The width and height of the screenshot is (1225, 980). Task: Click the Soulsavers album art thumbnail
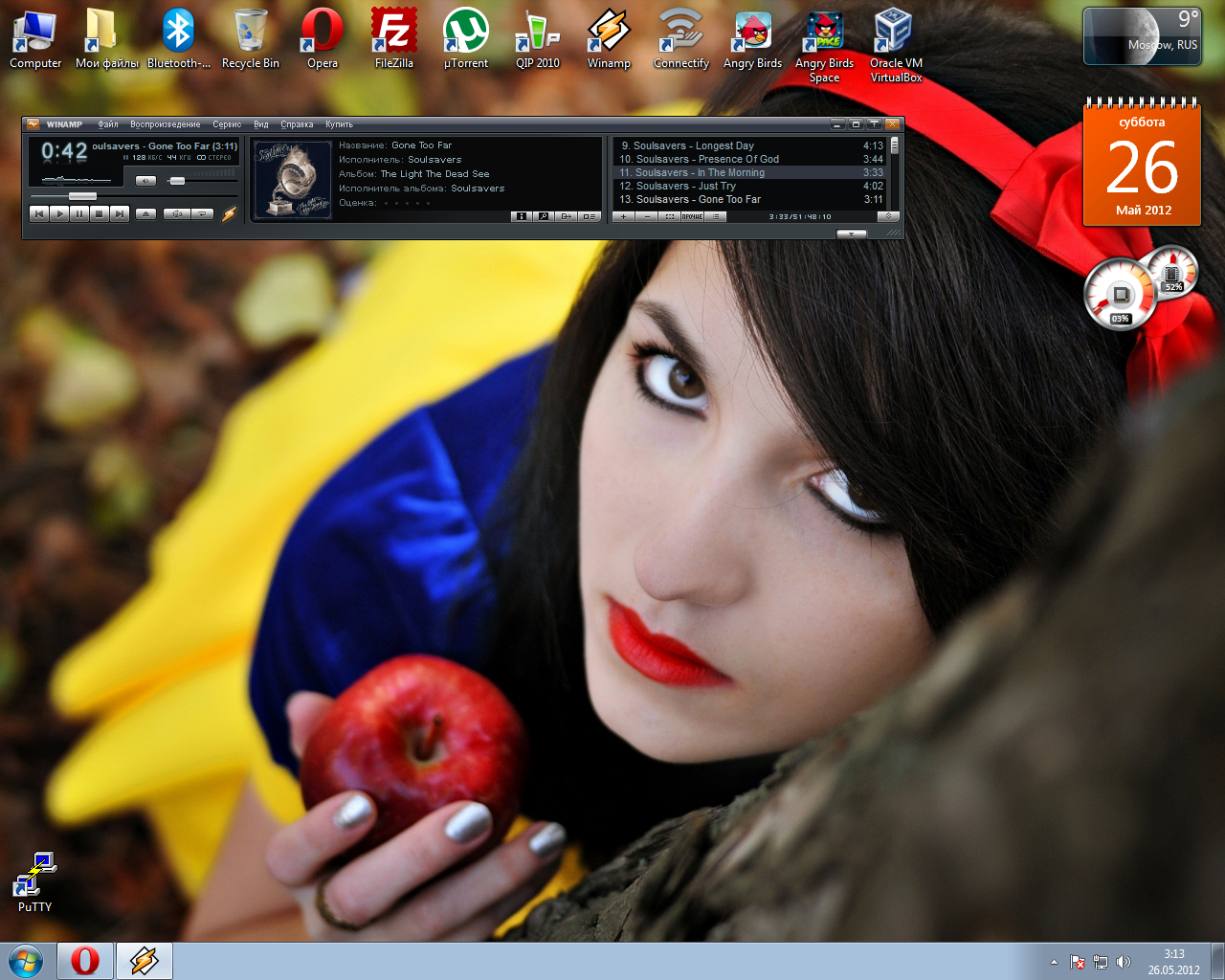pos(293,180)
